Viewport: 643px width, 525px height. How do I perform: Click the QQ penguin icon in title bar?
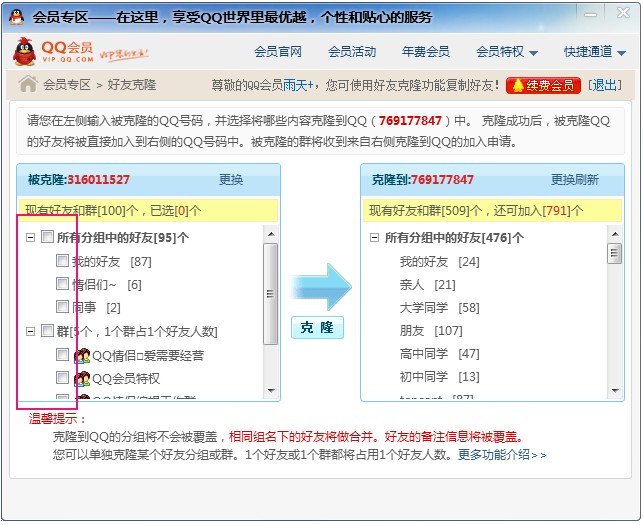pyautogui.click(x=16, y=17)
